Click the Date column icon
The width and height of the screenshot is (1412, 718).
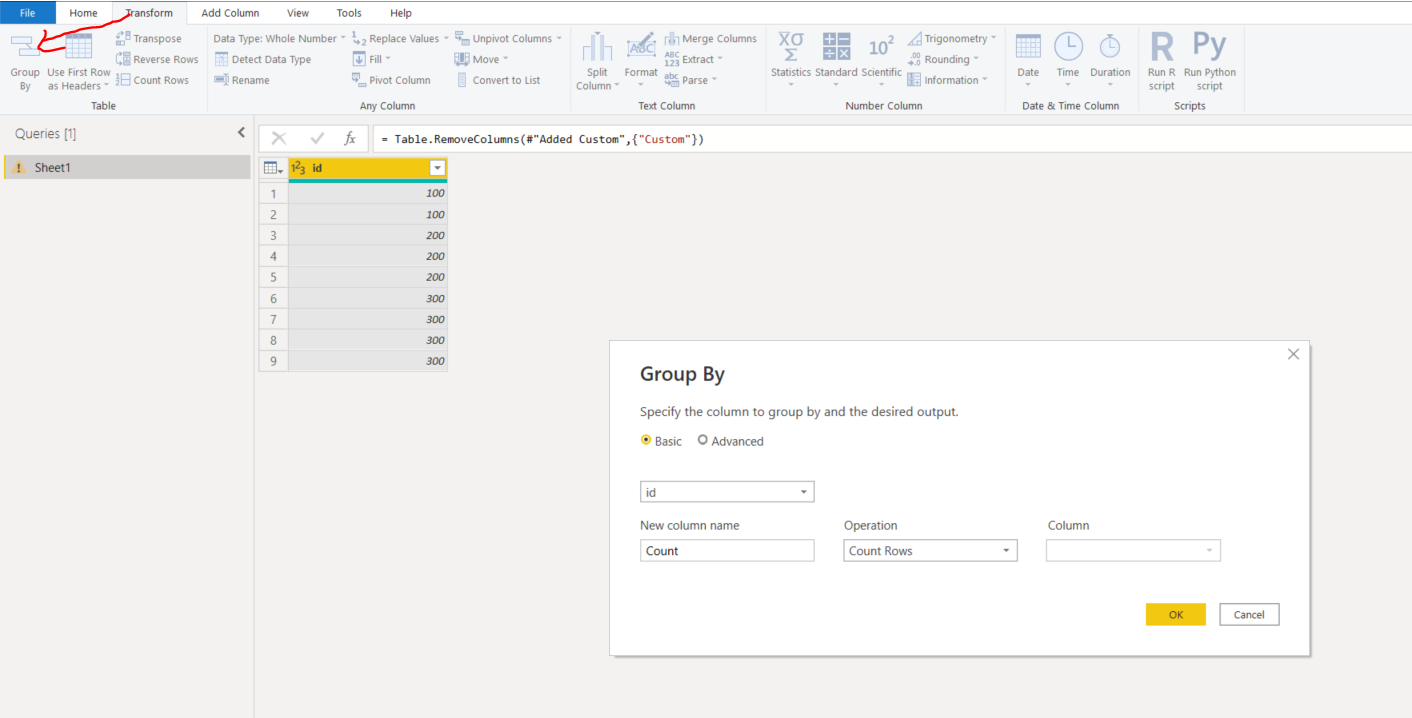(1028, 46)
